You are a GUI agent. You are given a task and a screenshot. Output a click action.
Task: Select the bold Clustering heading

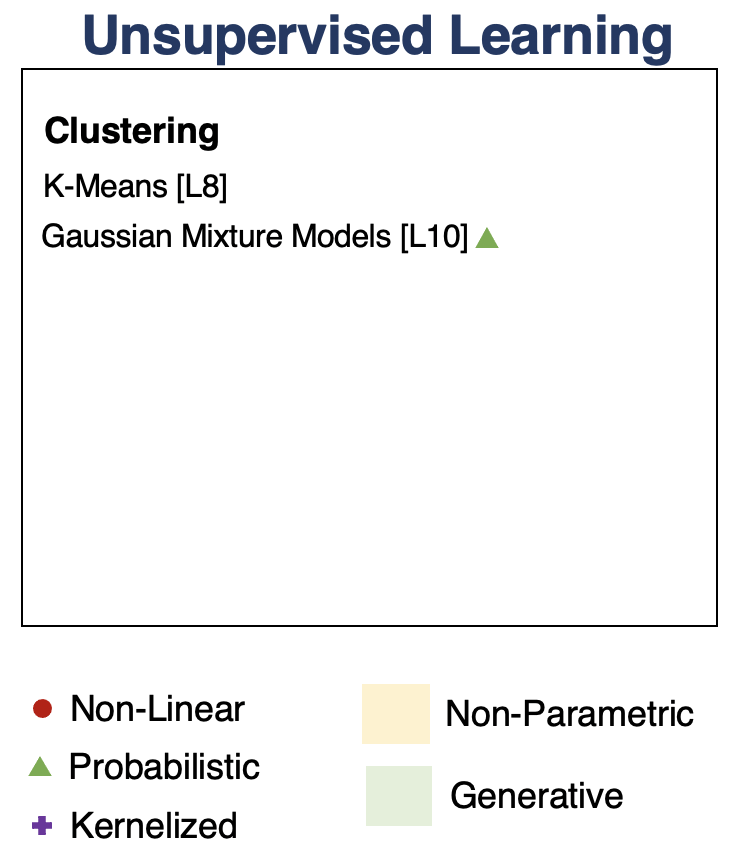[x=132, y=131]
